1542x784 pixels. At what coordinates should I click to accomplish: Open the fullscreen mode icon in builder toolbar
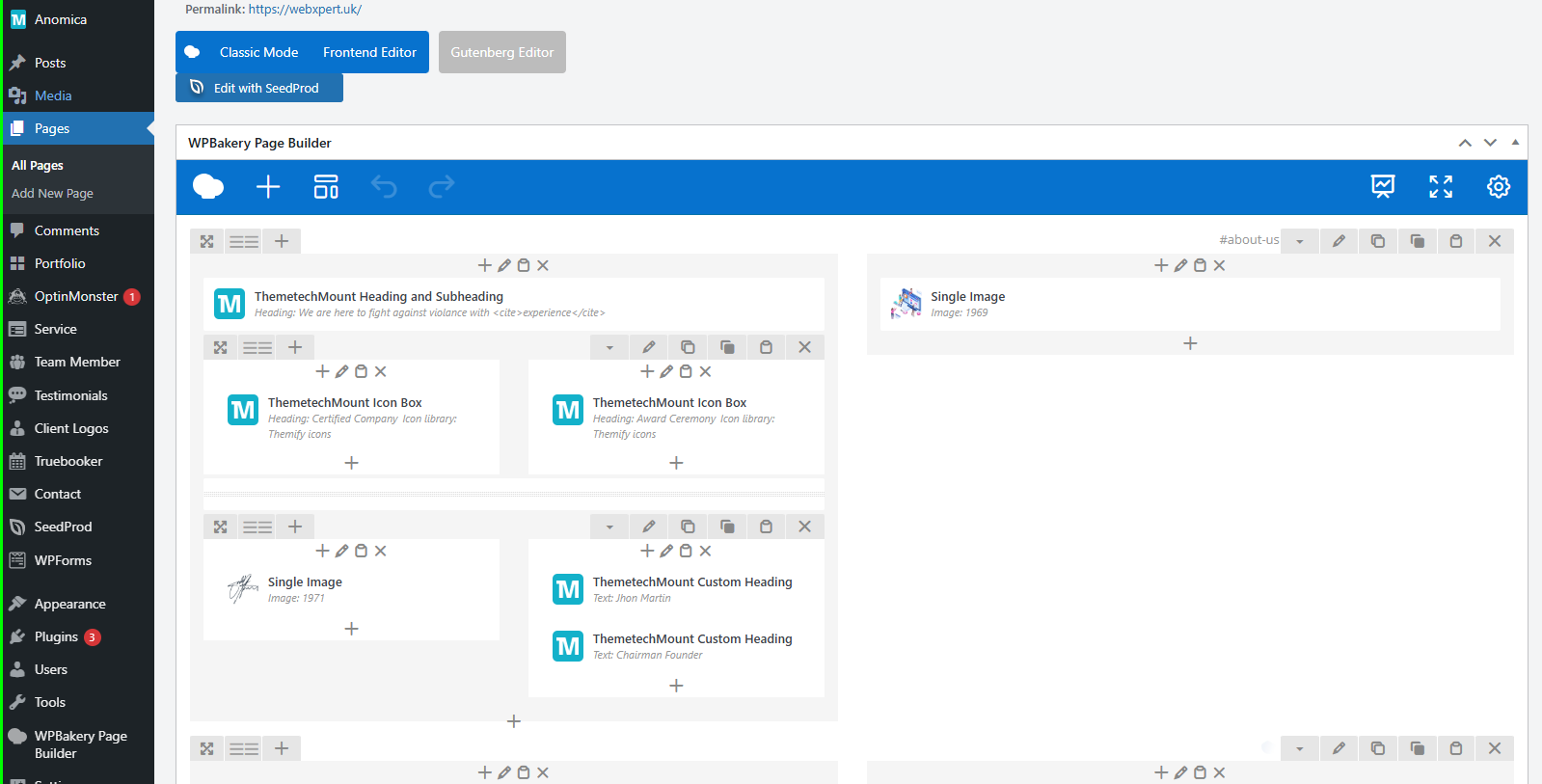pyautogui.click(x=1441, y=187)
